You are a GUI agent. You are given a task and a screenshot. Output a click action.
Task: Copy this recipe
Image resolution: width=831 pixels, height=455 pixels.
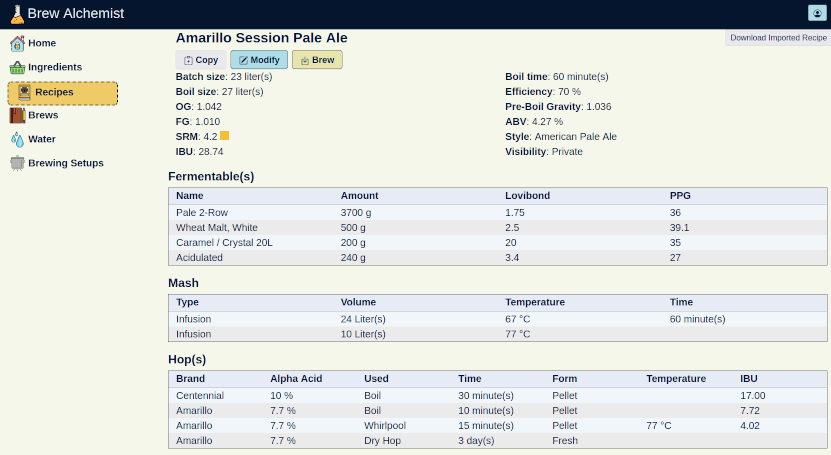pyautogui.click(x=201, y=60)
